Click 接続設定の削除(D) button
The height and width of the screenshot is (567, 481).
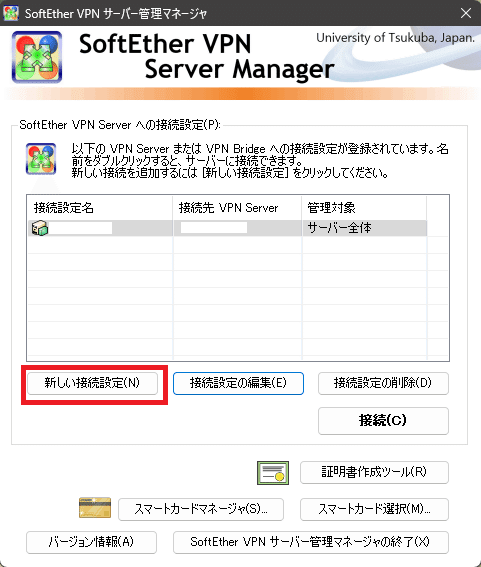[383, 383]
